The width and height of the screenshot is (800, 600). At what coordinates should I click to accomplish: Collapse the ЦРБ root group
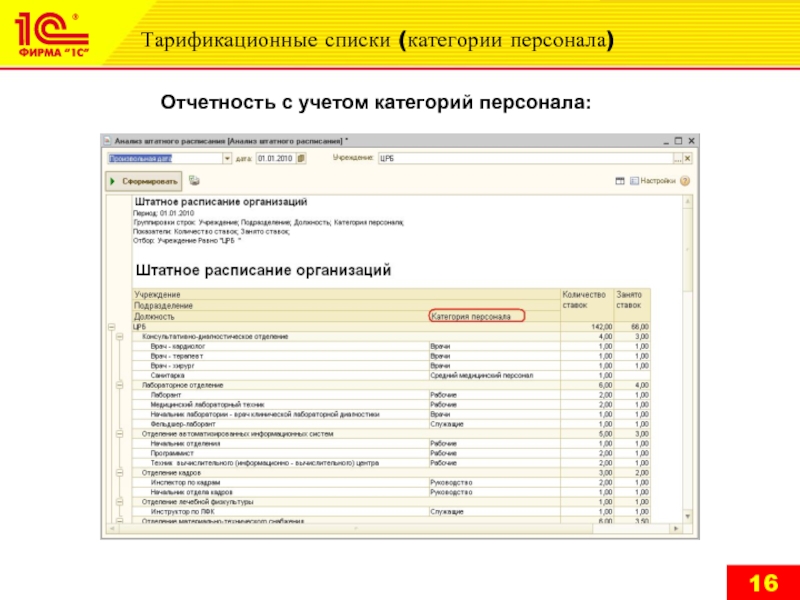pyautogui.click(x=110, y=327)
